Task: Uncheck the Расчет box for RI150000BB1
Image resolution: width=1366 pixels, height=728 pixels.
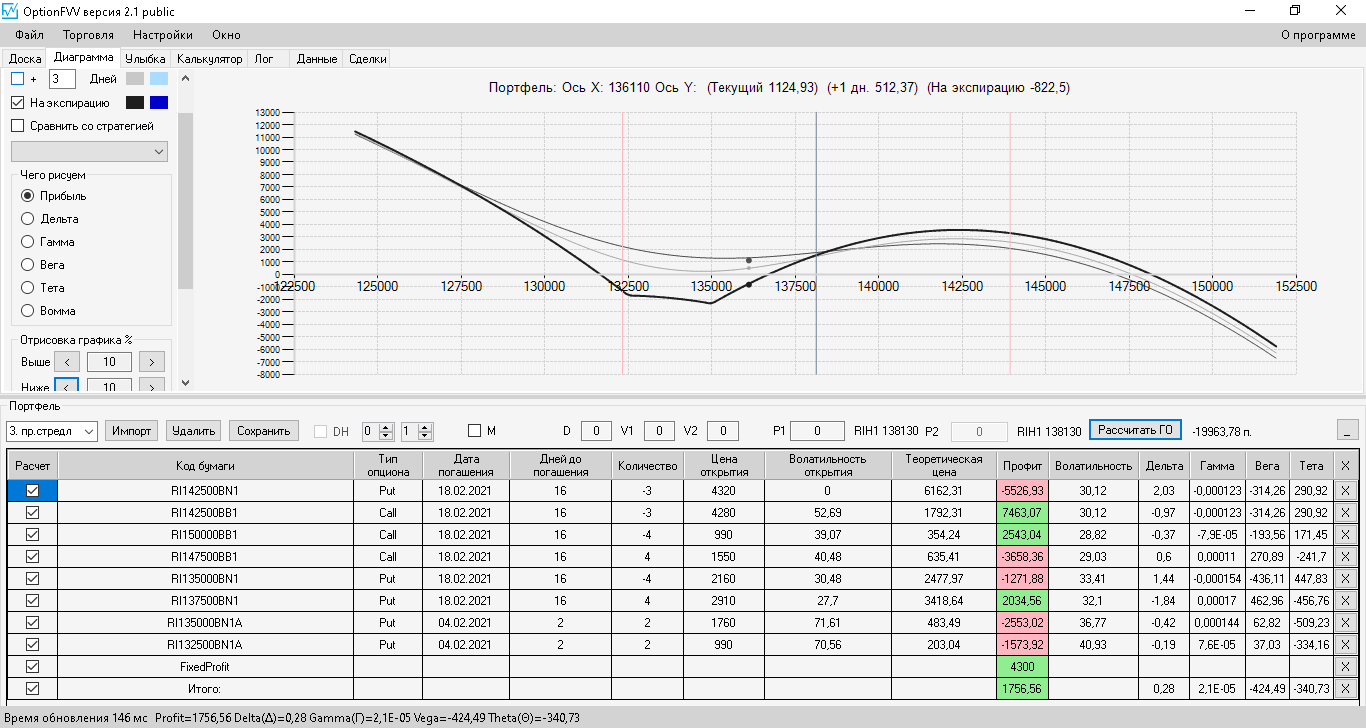Action: click(32, 535)
